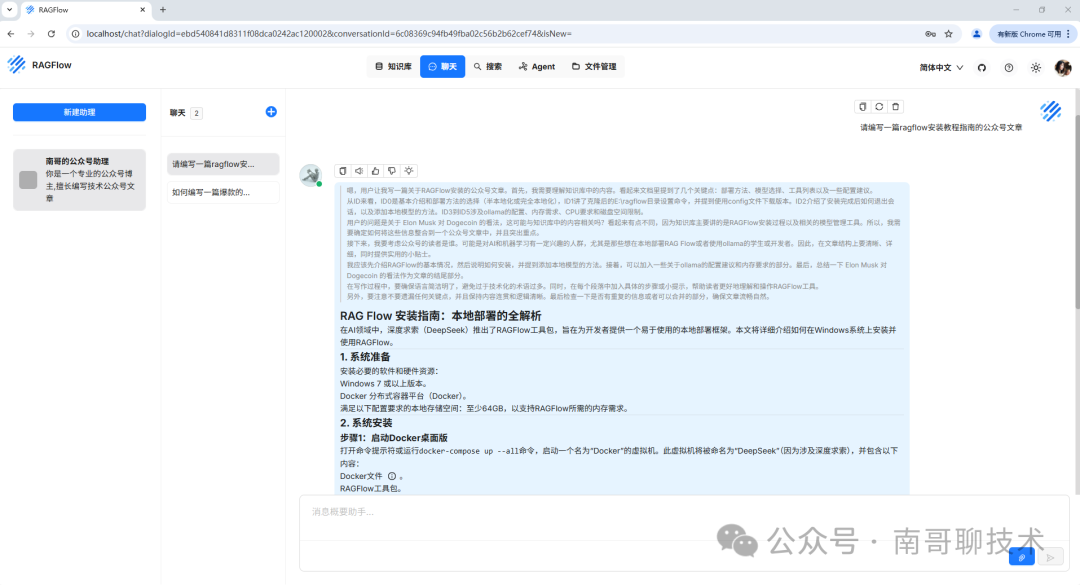This screenshot has height=585, width=1080.
Task: Focus the message input field
Action: 684,517
